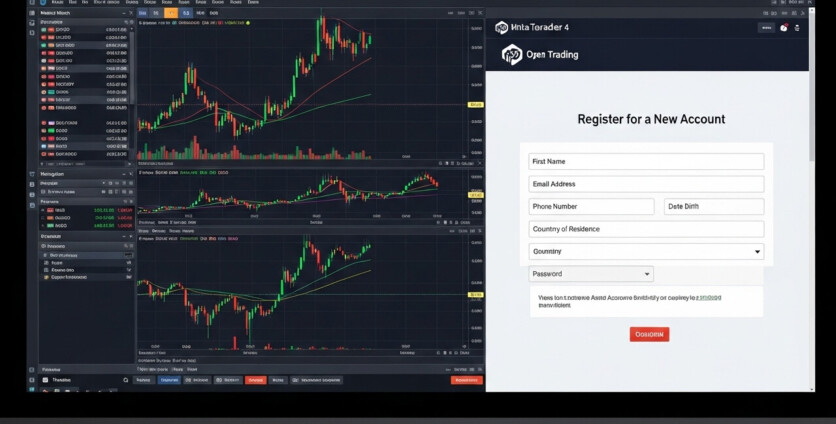Open the Password dropdown
836x424 pixels.
[591, 274]
